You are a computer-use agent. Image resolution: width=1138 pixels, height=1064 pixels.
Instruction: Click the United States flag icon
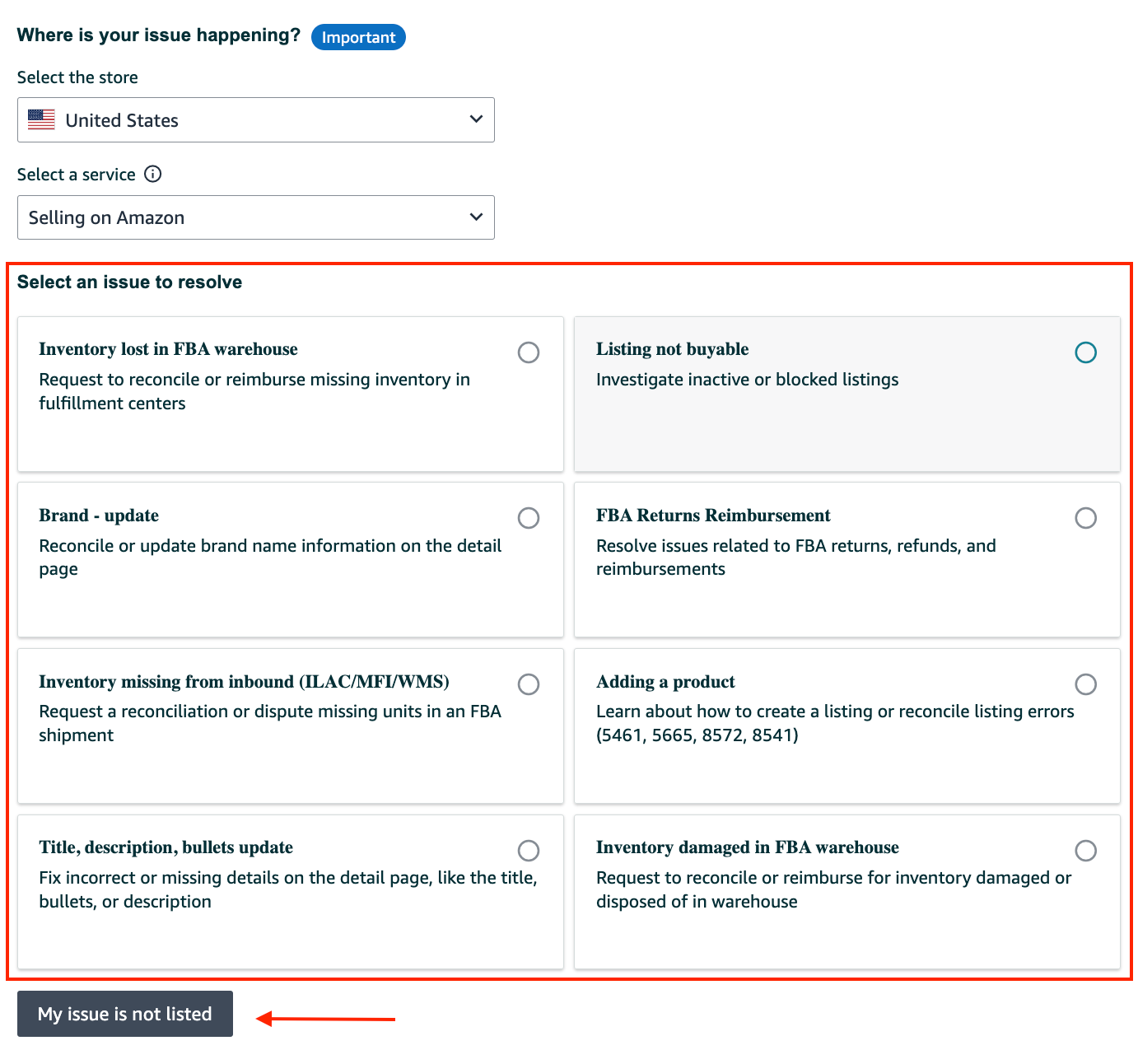pos(41,119)
